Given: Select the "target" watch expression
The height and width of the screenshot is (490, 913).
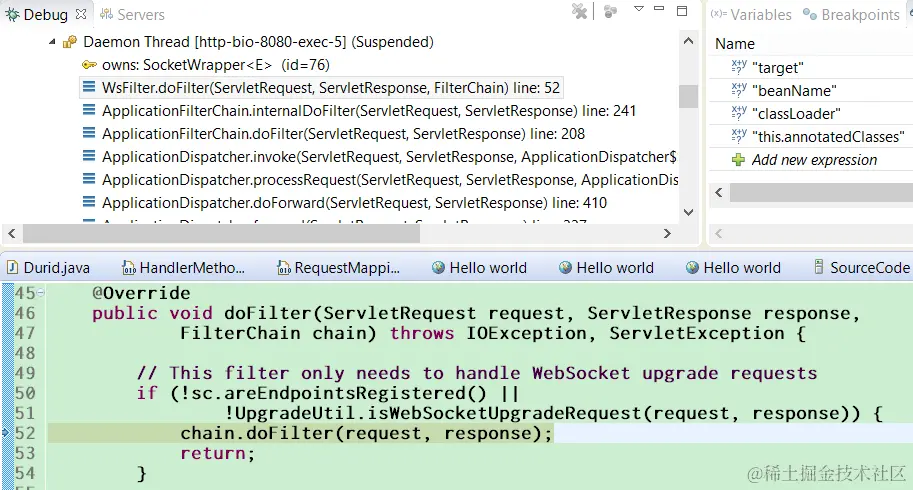Looking at the screenshot, I should (777, 68).
